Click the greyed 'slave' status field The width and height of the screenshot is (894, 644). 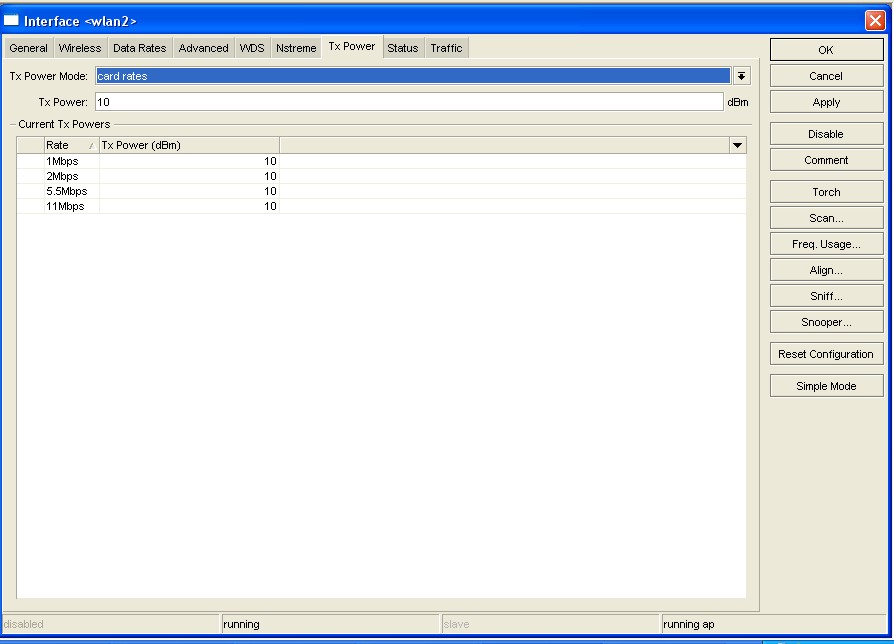click(550, 624)
